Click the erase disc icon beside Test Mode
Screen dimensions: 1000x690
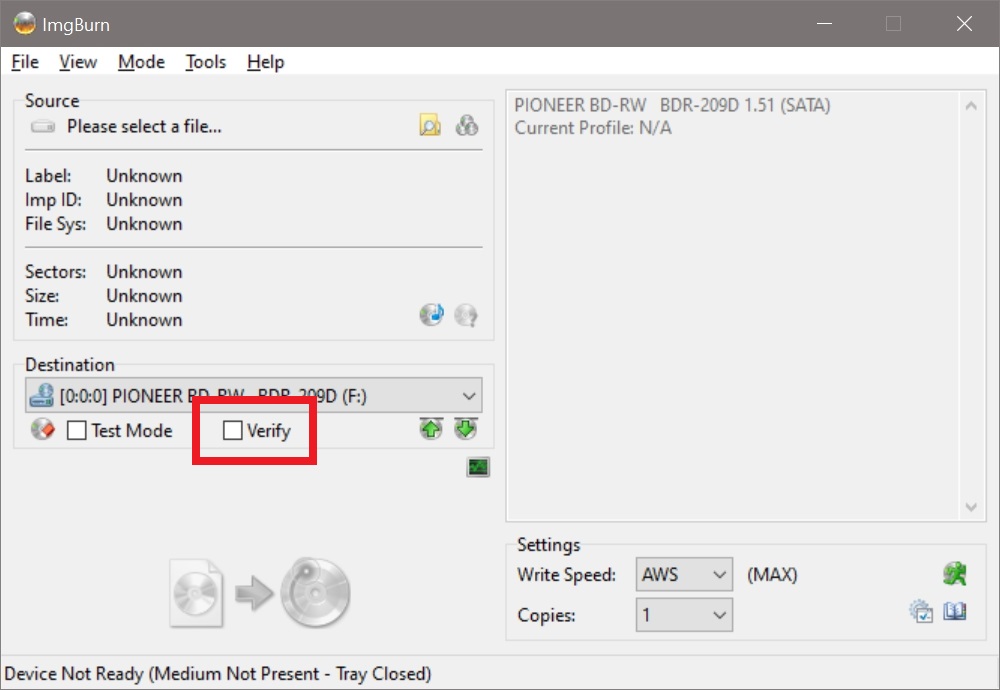[43, 429]
